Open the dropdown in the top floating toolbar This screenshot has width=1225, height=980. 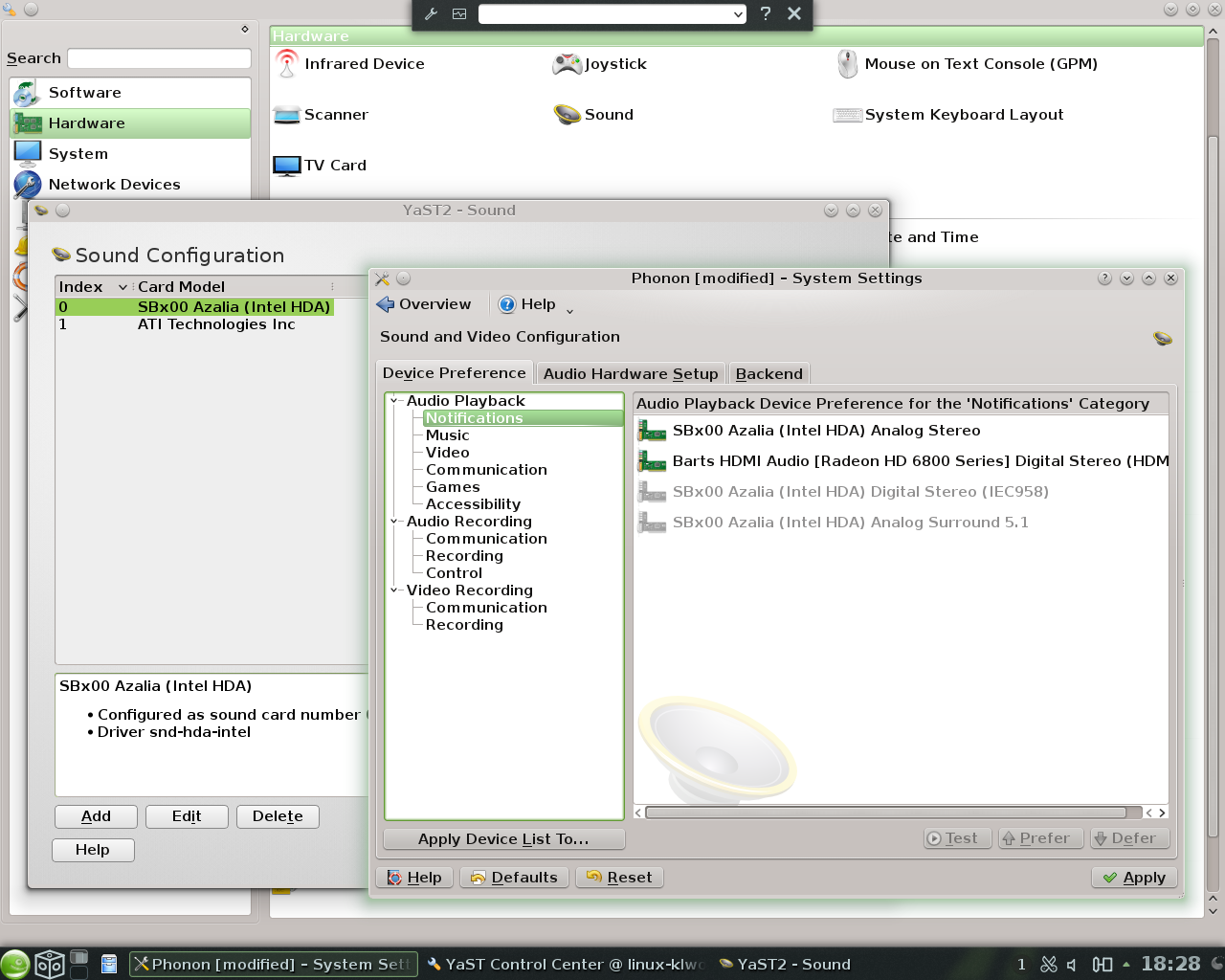click(737, 14)
